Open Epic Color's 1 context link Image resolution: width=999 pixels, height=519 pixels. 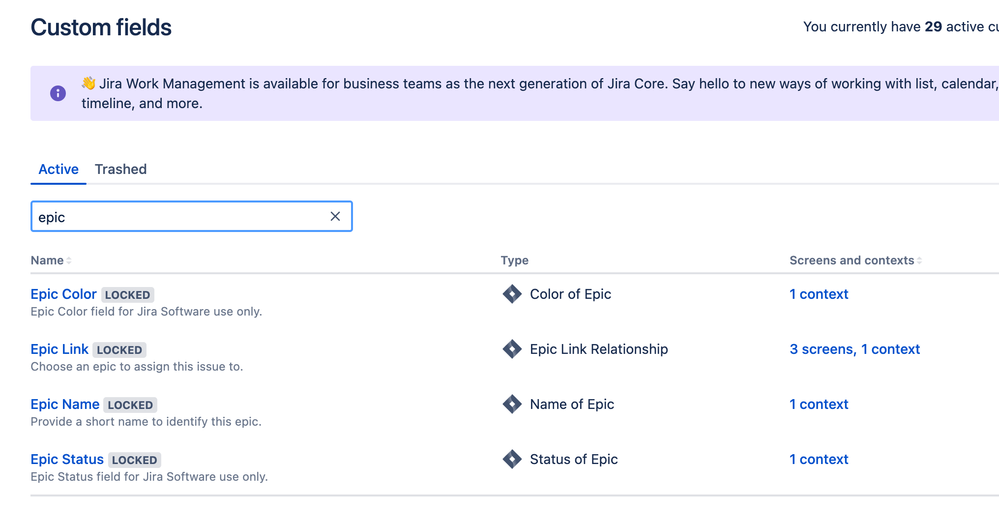[819, 294]
